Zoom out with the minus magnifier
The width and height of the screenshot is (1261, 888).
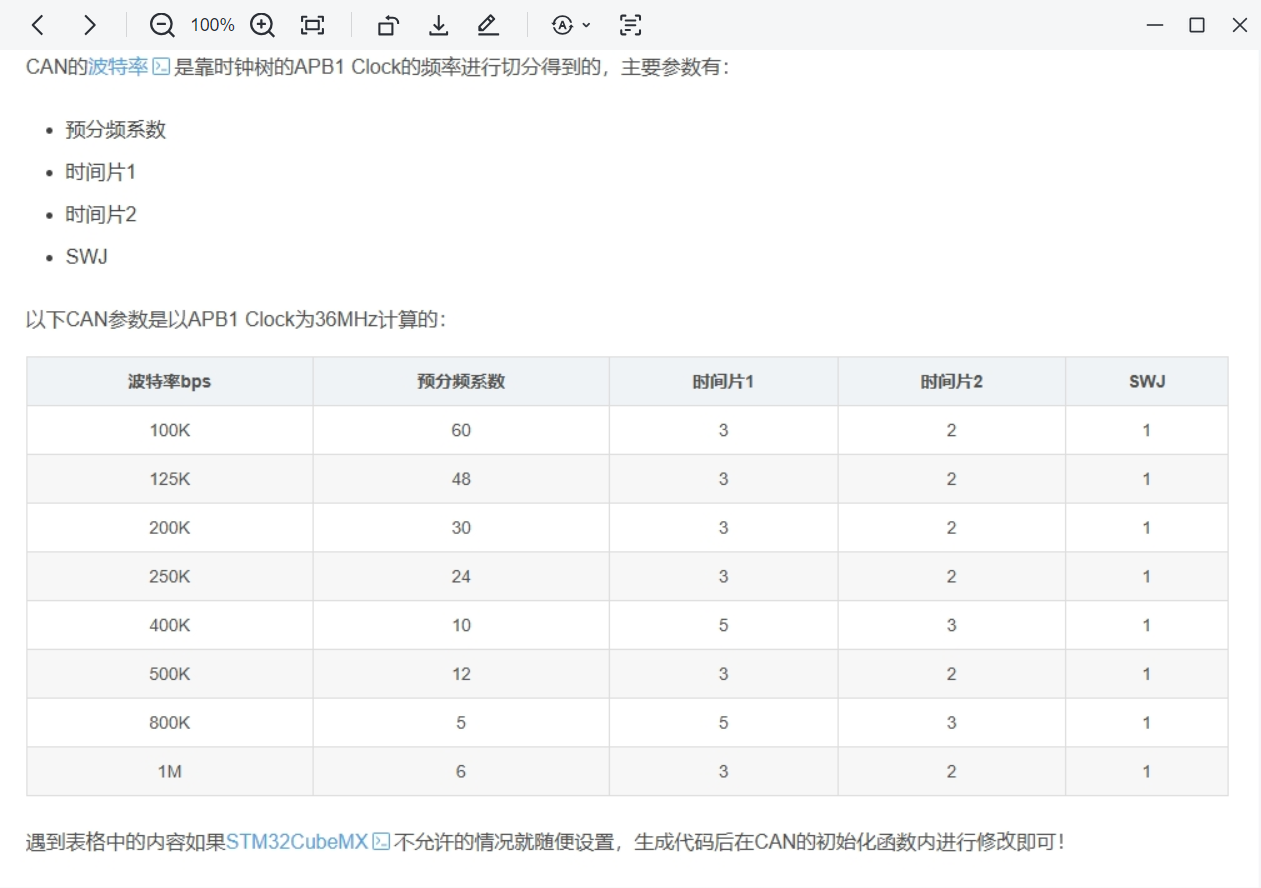coord(162,25)
